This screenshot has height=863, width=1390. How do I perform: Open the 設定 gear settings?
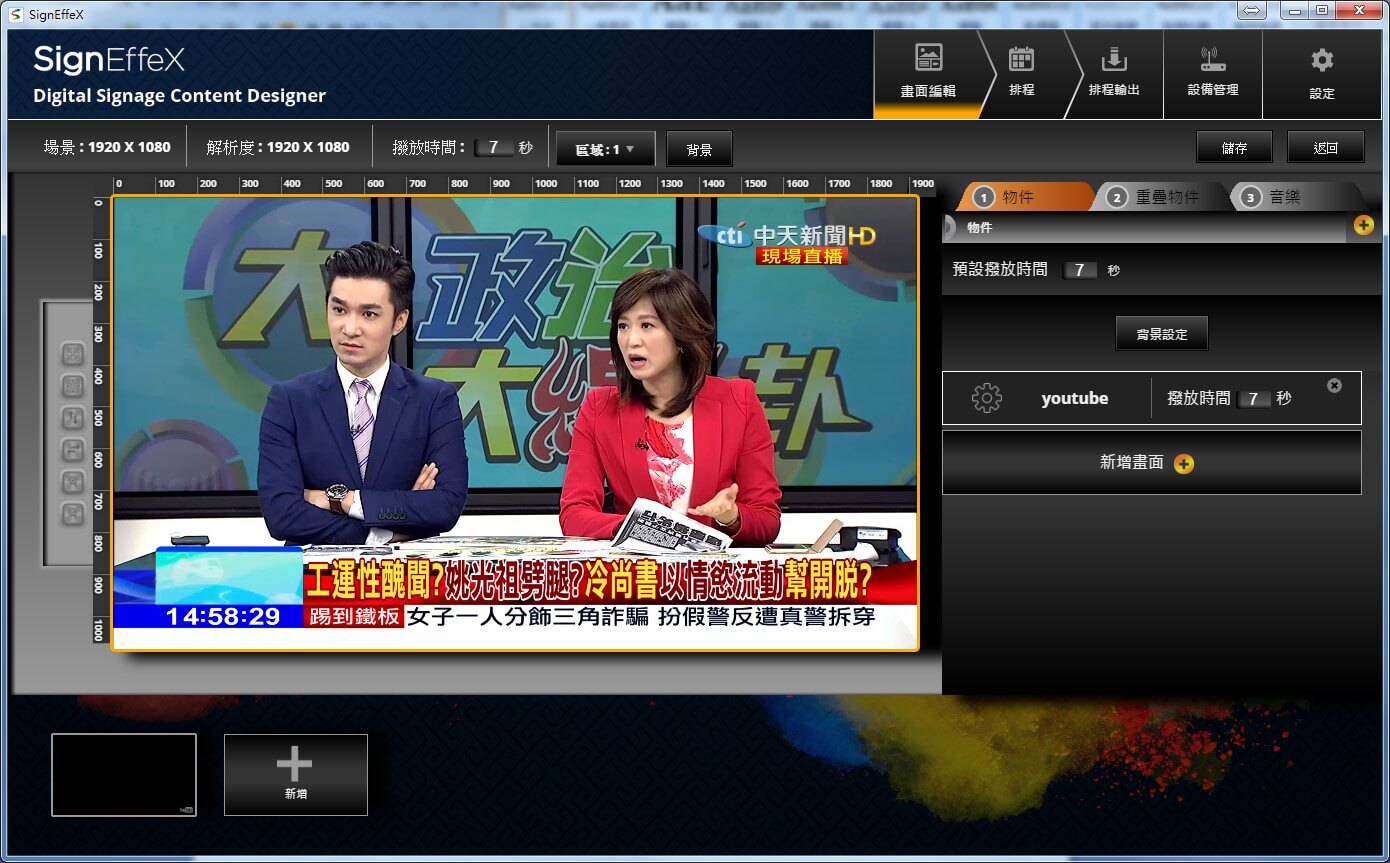click(x=1322, y=73)
